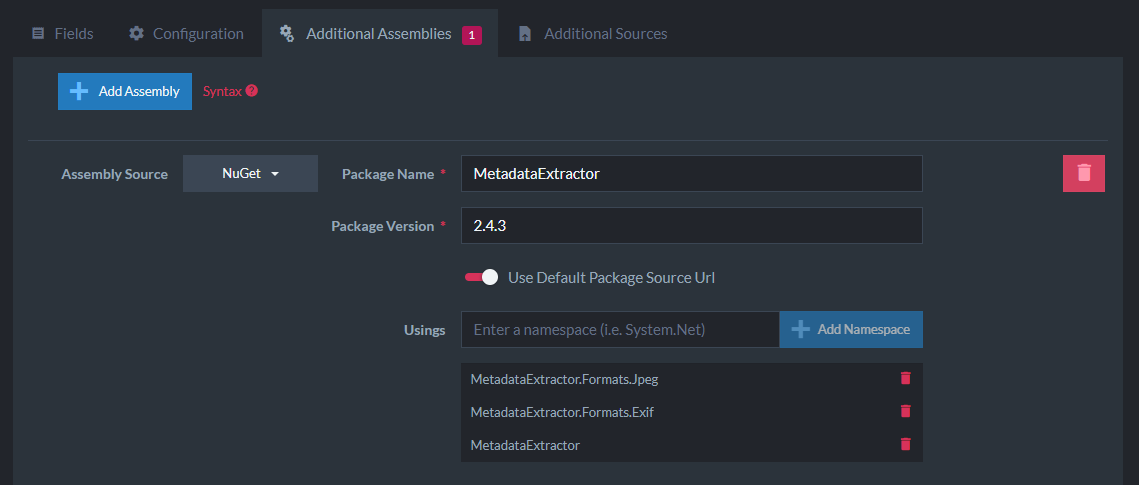Screen dimensions: 1139x485
Task: Click the Configuration gear icon
Action: point(136,33)
